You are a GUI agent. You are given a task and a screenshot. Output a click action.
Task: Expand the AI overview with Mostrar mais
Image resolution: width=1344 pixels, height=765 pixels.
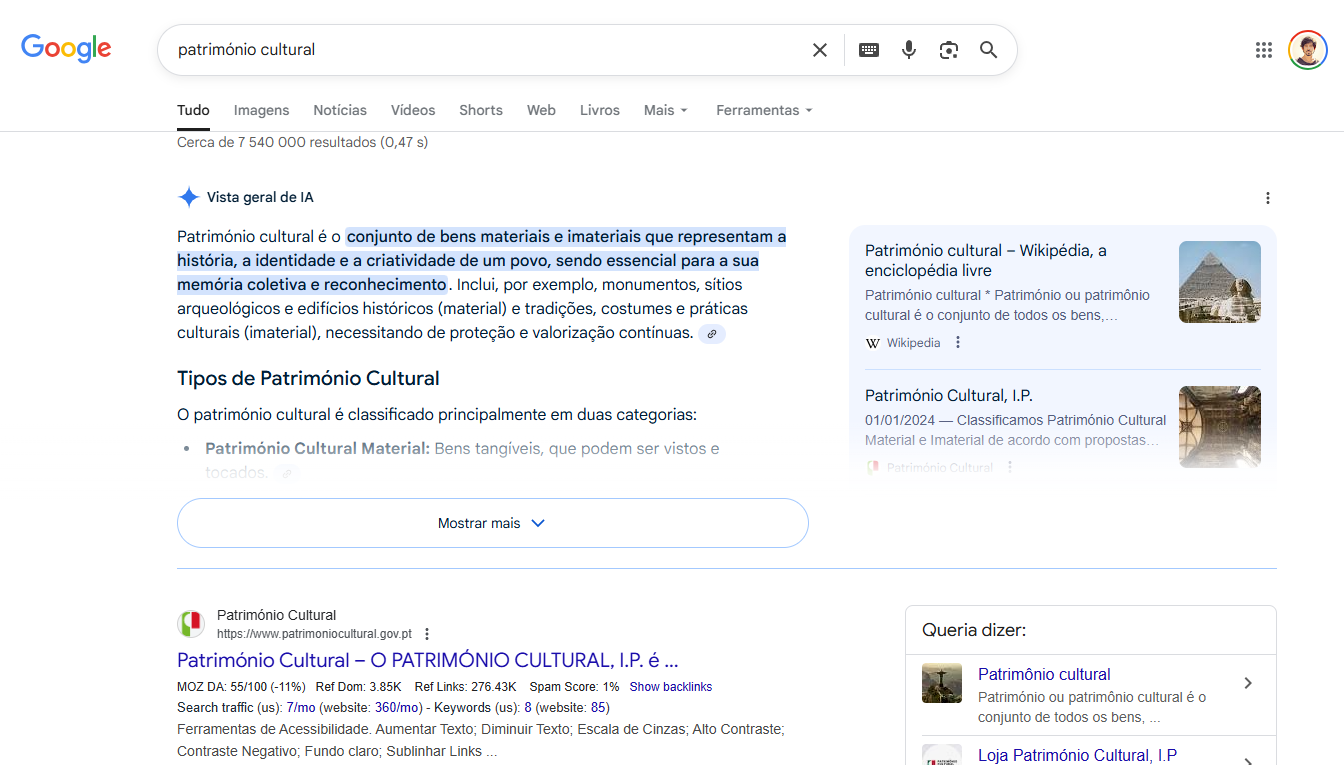pyautogui.click(x=492, y=523)
